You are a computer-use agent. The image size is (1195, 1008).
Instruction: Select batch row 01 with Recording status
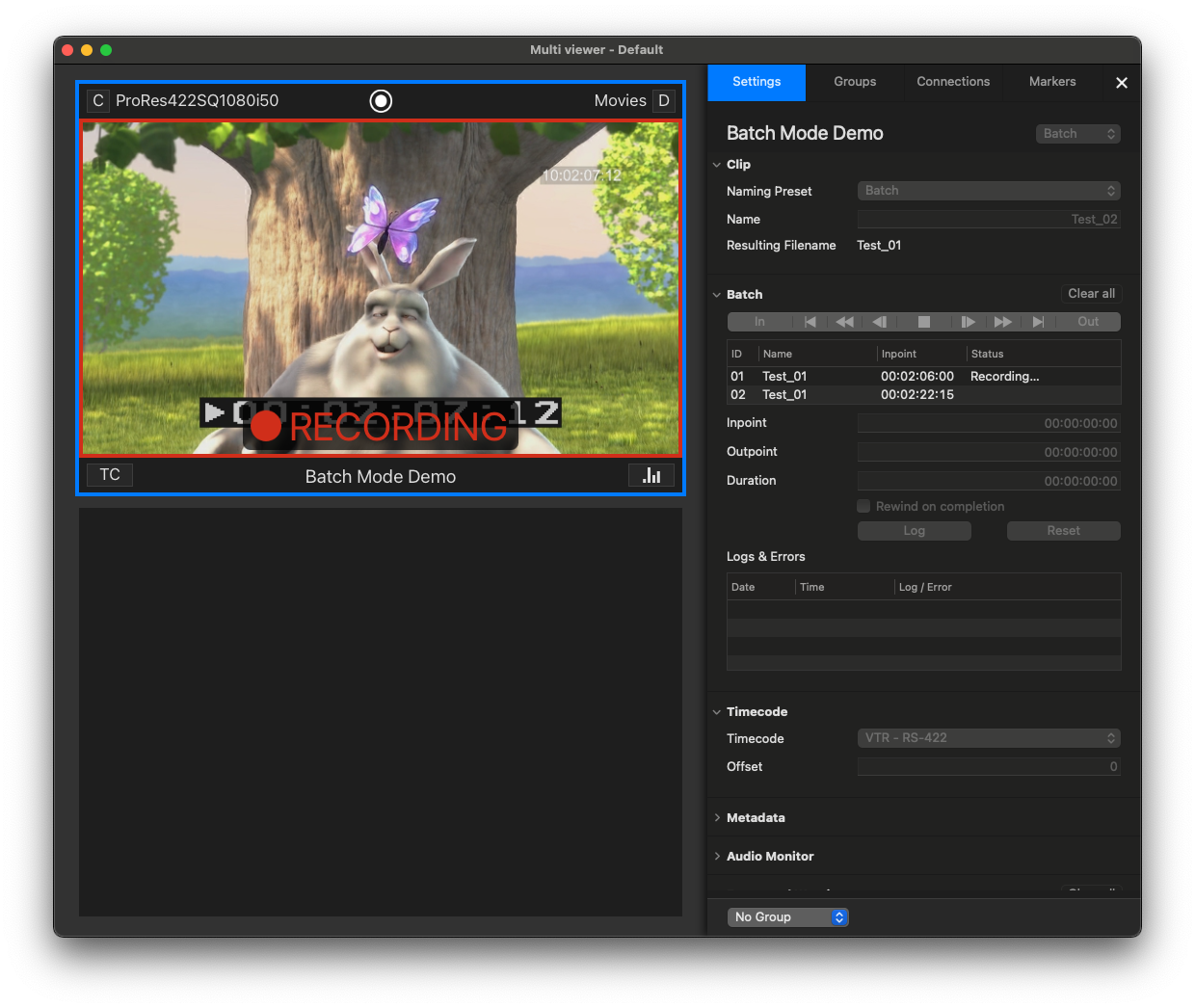[924, 377]
